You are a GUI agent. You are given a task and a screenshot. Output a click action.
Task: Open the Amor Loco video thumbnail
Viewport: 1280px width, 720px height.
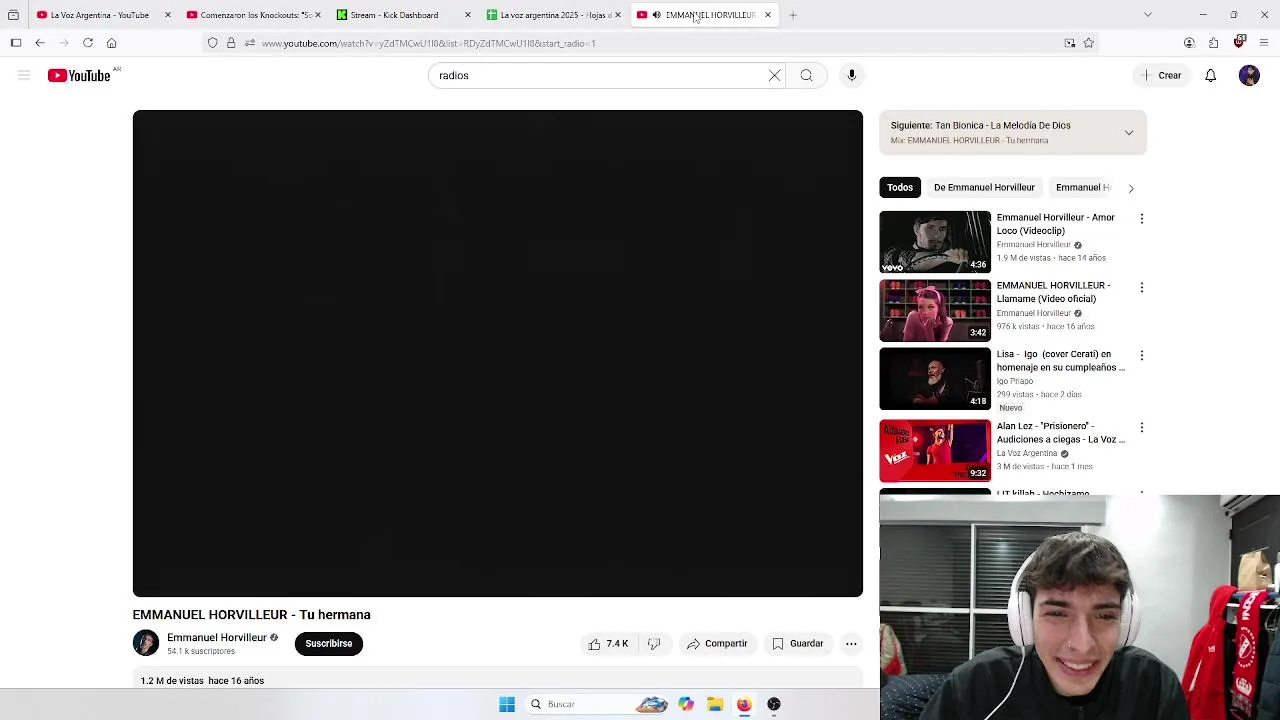point(935,242)
